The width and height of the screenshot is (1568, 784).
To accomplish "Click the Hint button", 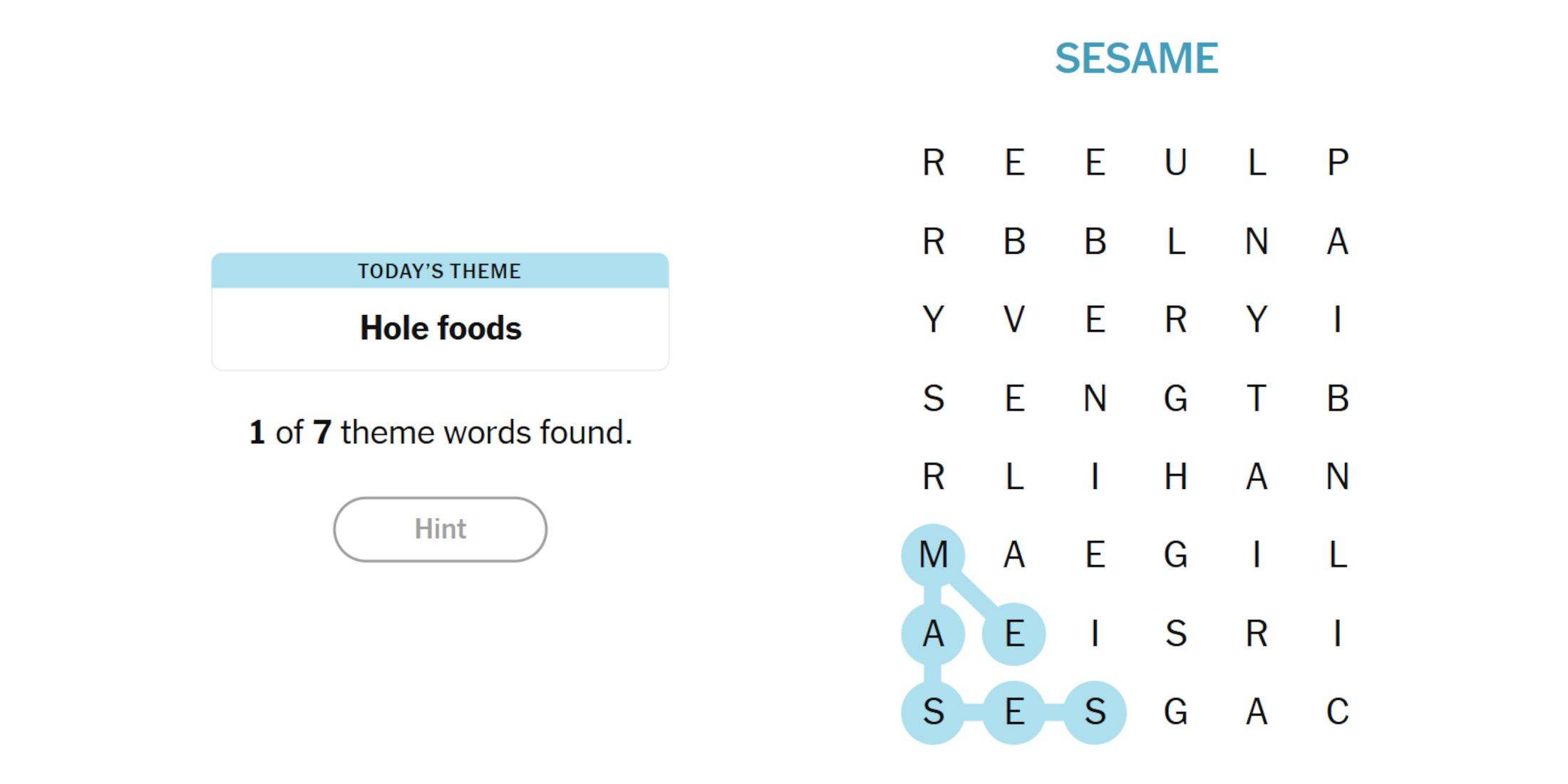I will pos(441,527).
